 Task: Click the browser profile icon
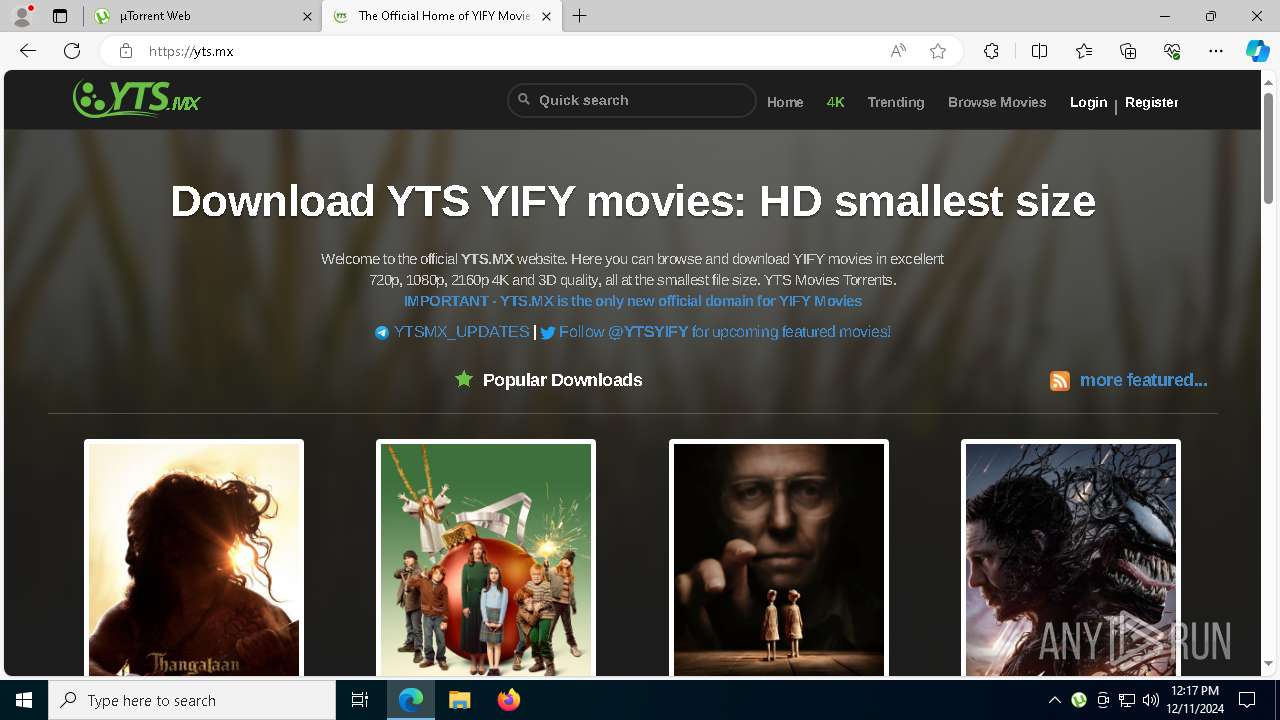coord(22,16)
